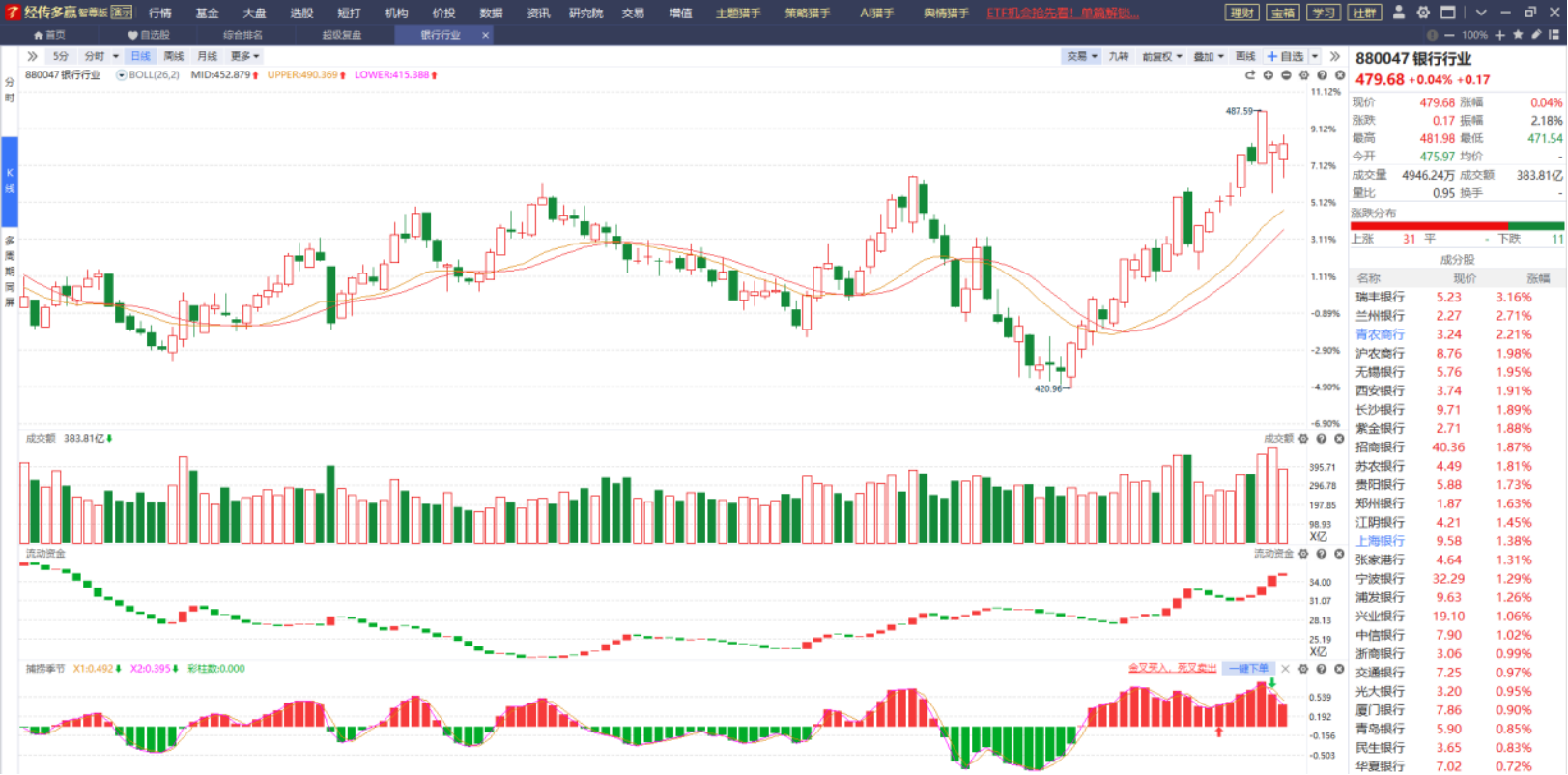Click the 一键下单 button

1248,669
